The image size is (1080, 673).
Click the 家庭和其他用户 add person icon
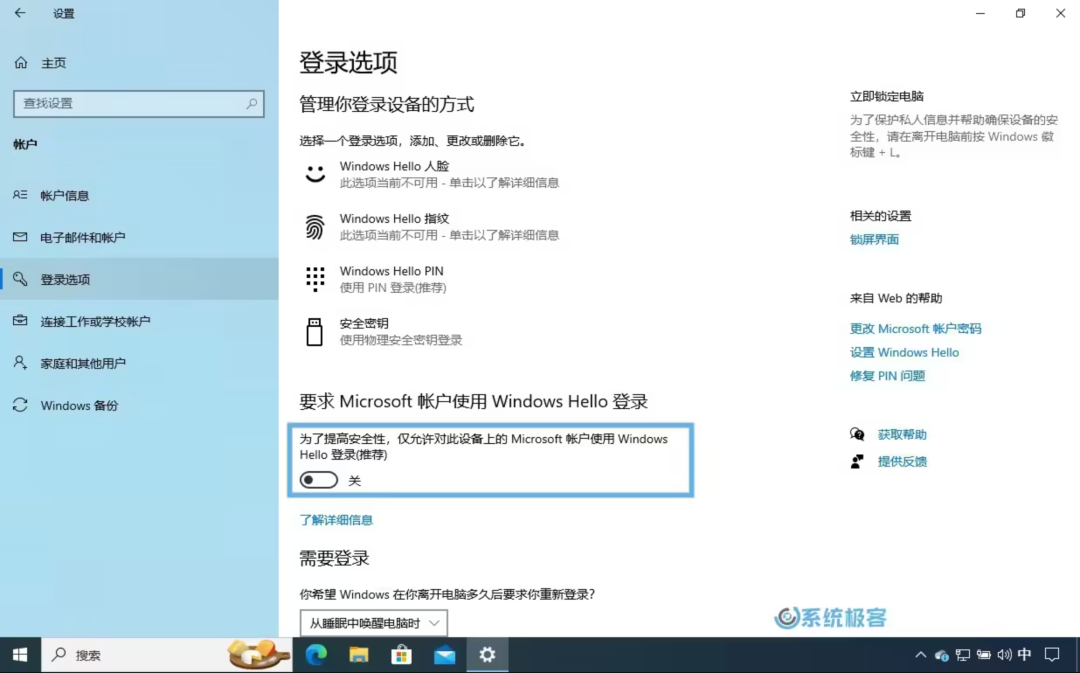(x=20, y=362)
